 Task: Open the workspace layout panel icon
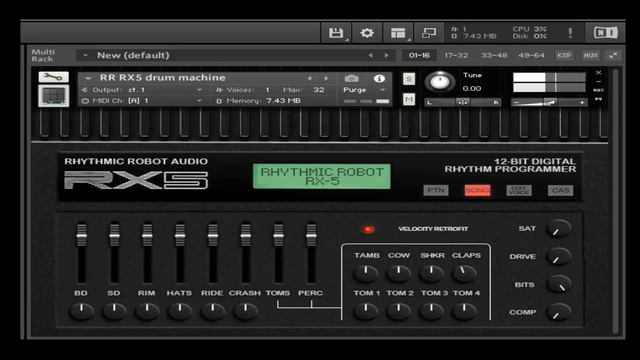point(398,33)
